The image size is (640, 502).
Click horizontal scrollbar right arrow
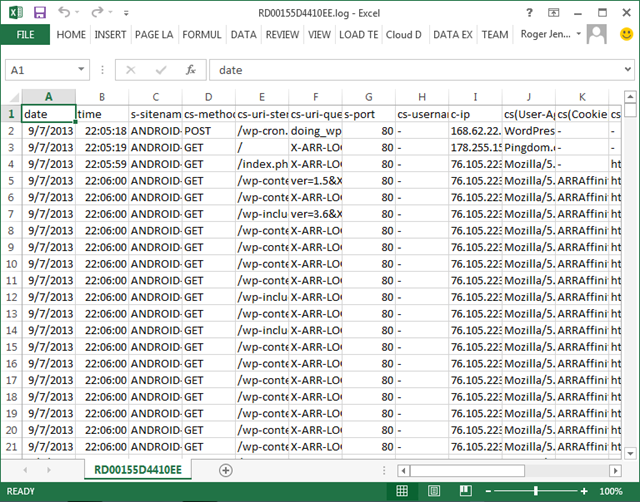615,471
